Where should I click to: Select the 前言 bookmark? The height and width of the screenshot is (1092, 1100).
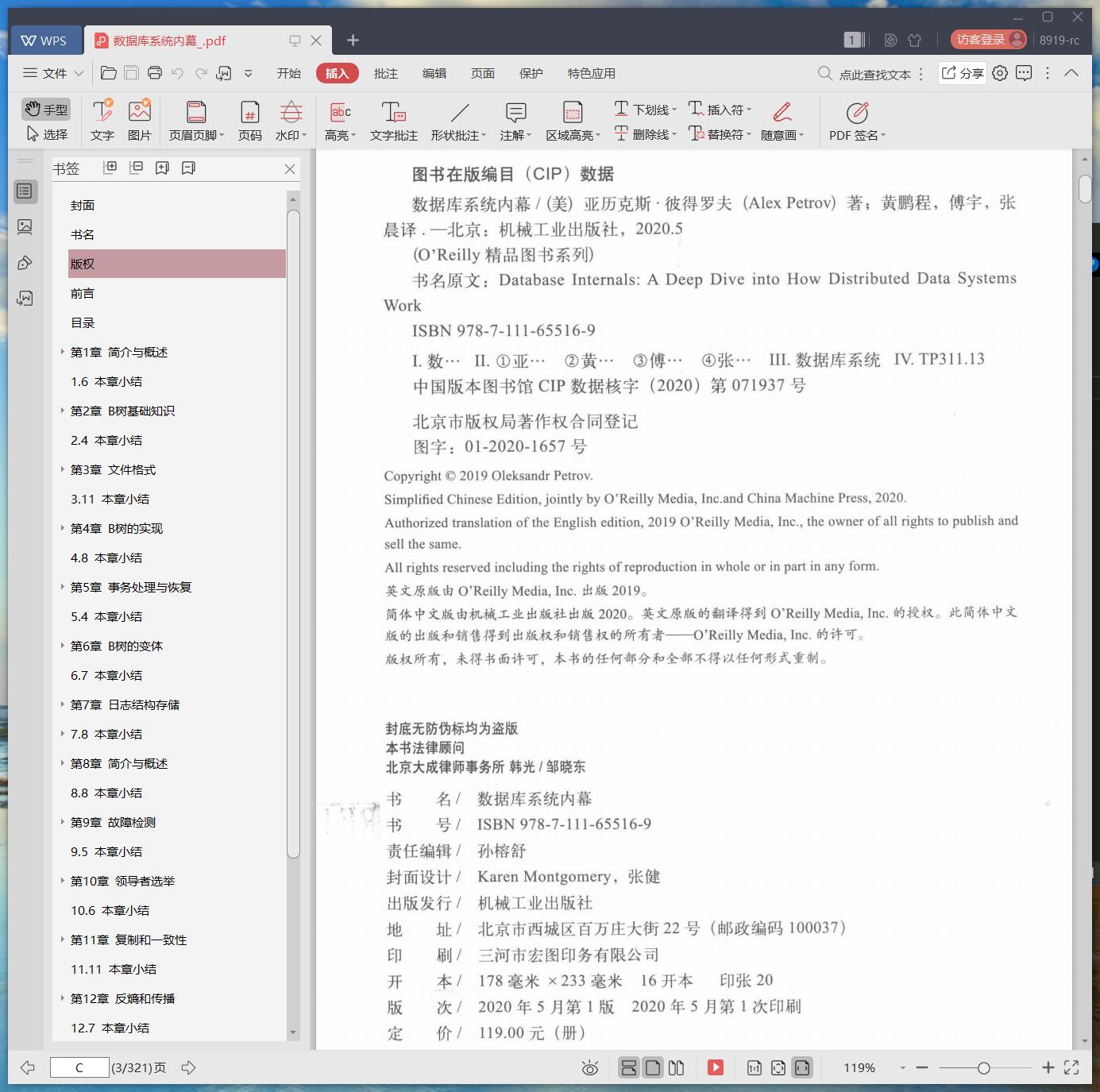coord(83,293)
